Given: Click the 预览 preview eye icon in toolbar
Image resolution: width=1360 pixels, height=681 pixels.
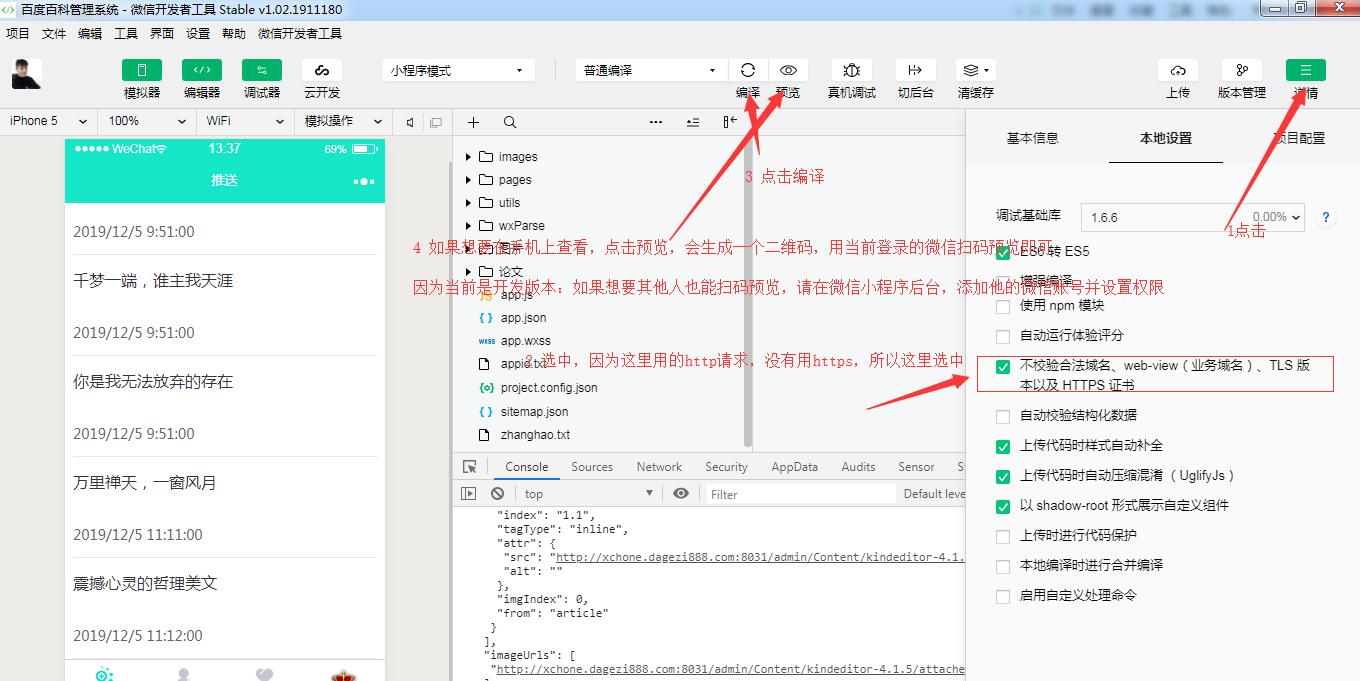Looking at the screenshot, I should [x=788, y=70].
